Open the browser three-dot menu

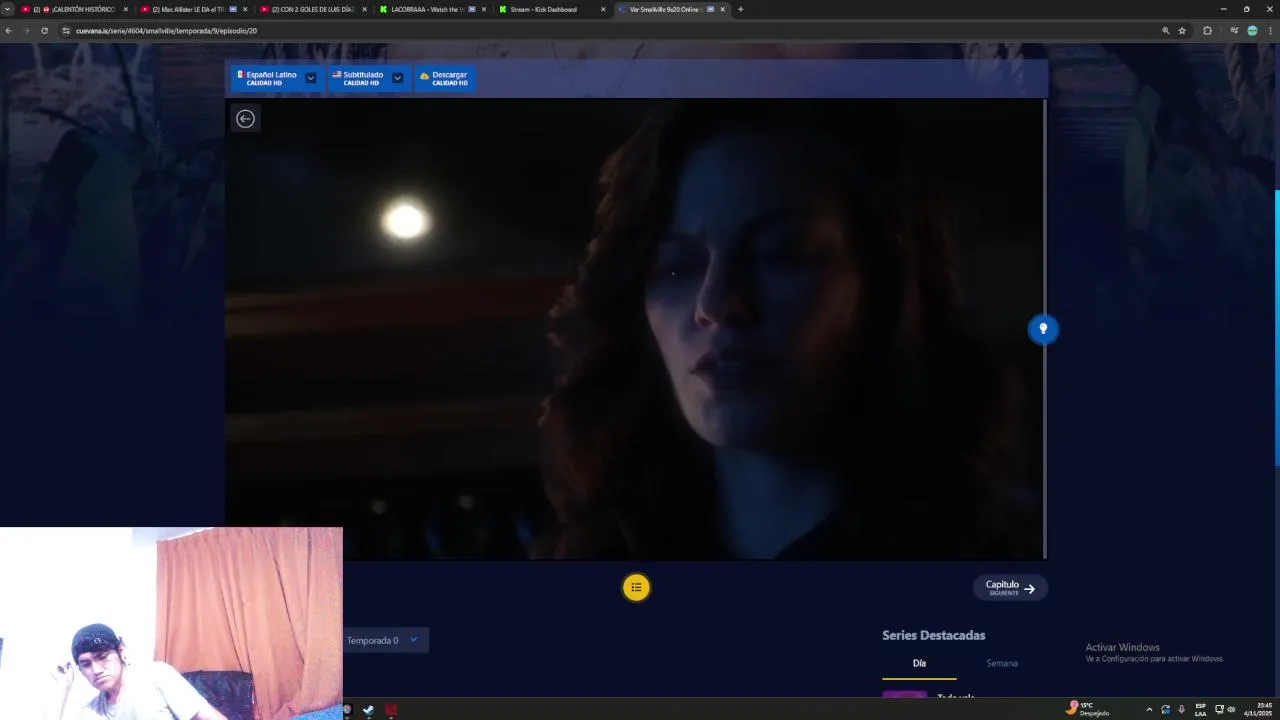click(1270, 31)
